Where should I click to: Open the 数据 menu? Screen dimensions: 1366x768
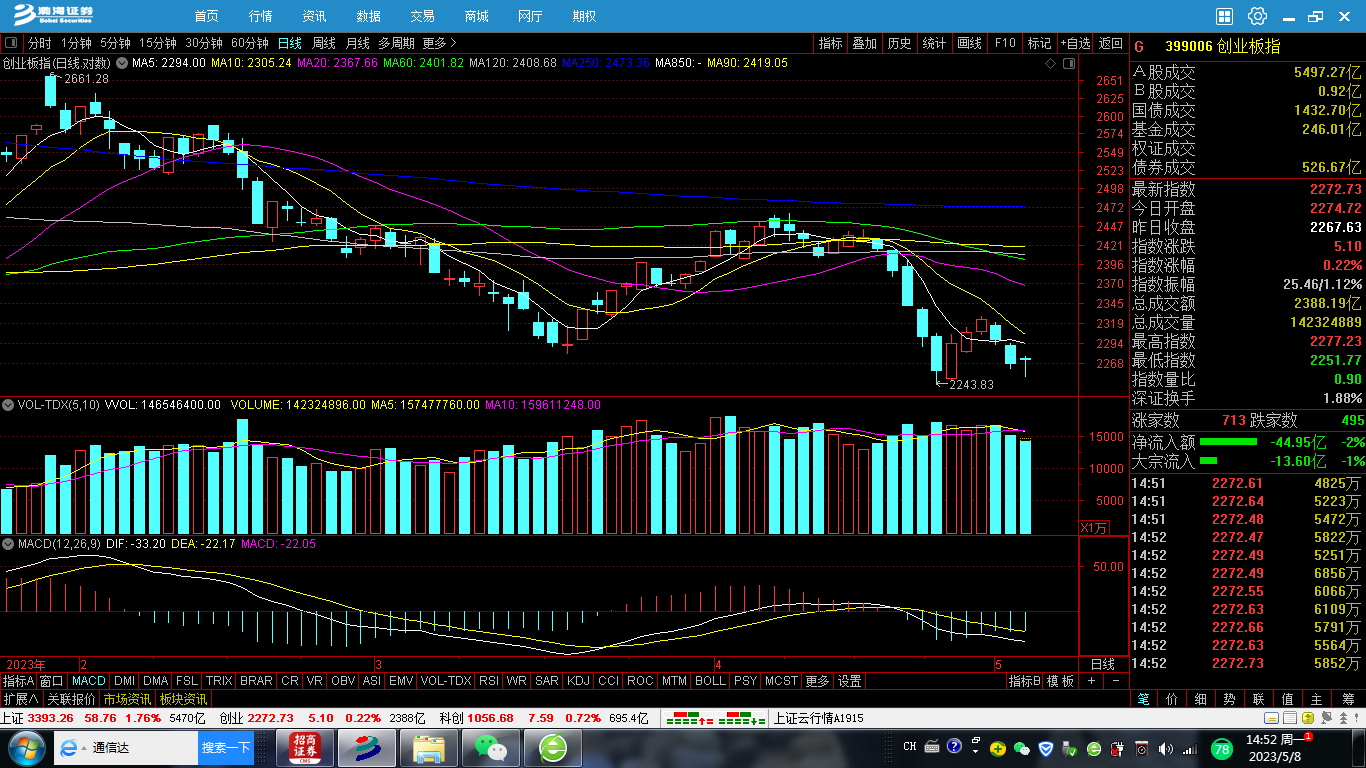[368, 16]
